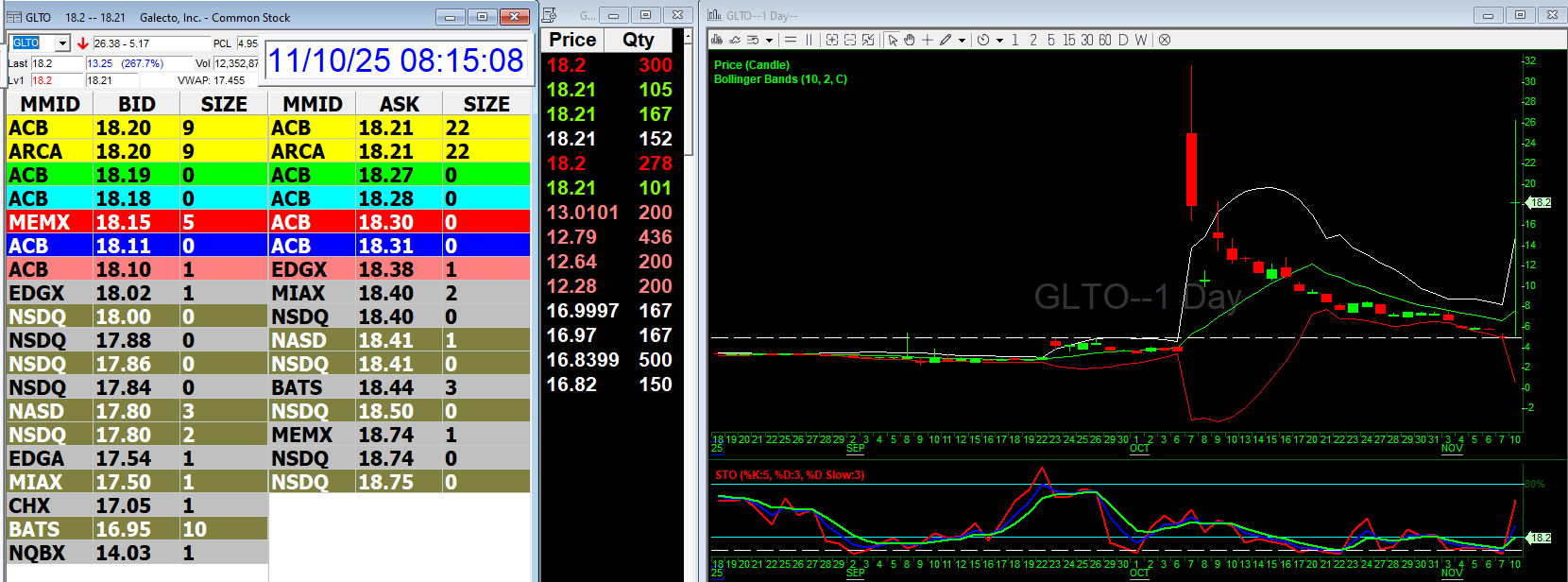This screenshot has width=1568, height=582.
Task: Click the zoom out chart icon
Action: tap(850, 40)
